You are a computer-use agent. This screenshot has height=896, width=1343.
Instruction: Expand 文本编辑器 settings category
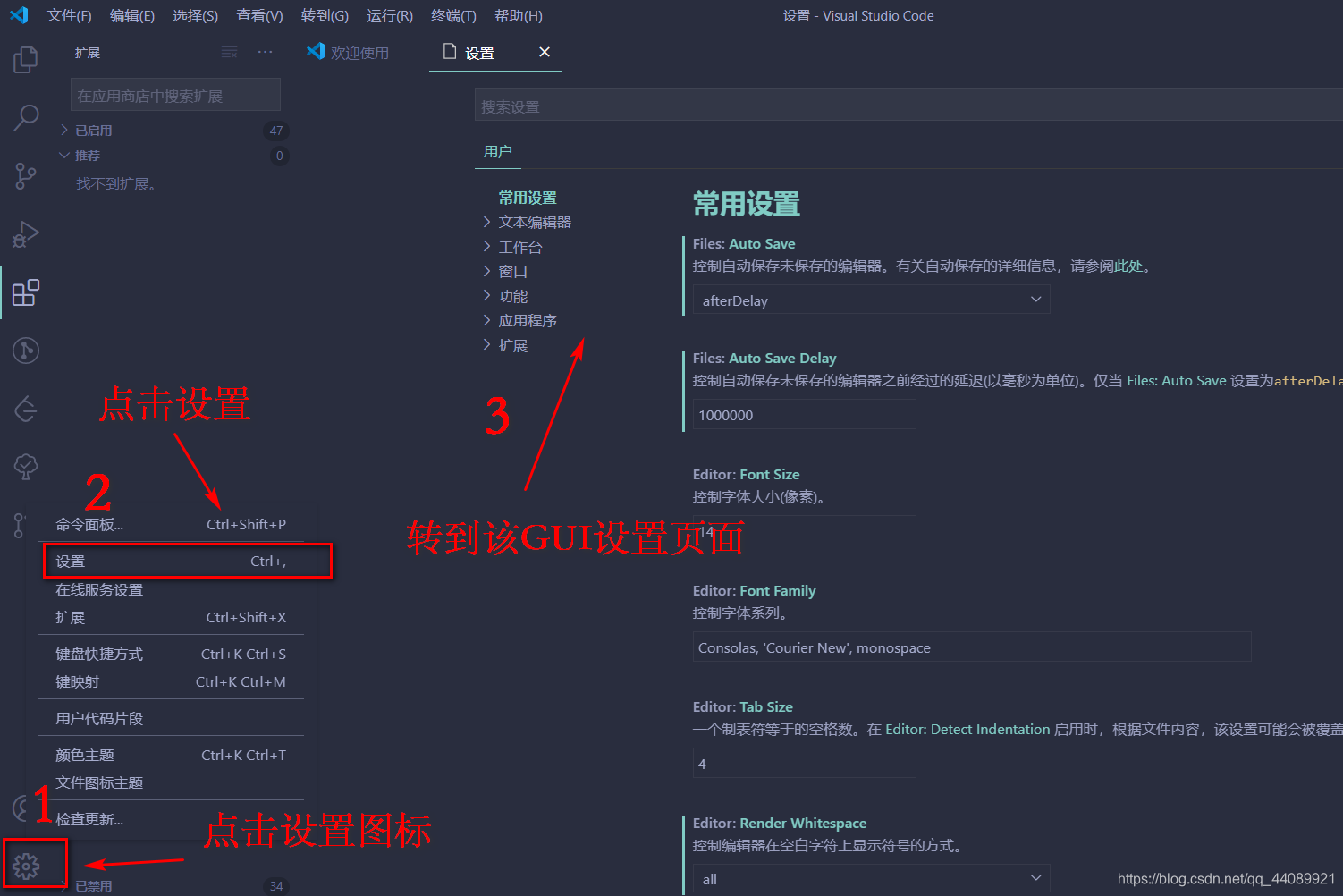[x=535, y=222]
